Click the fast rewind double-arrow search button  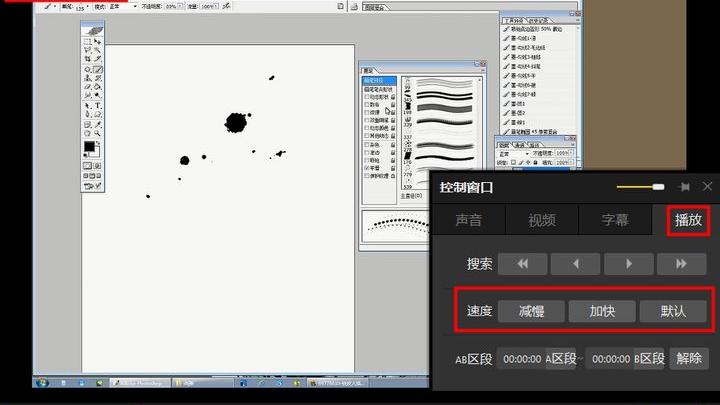pos(523,264)
